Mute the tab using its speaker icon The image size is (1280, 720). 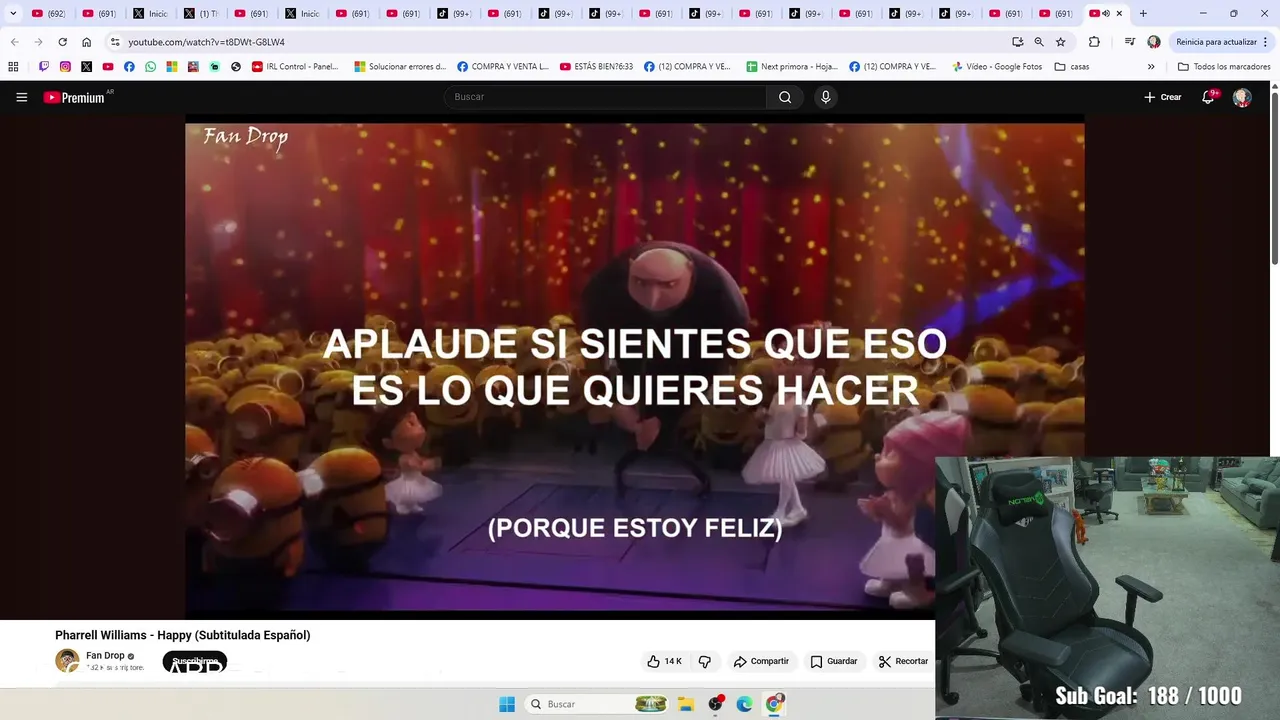(x=1106, y=14)
